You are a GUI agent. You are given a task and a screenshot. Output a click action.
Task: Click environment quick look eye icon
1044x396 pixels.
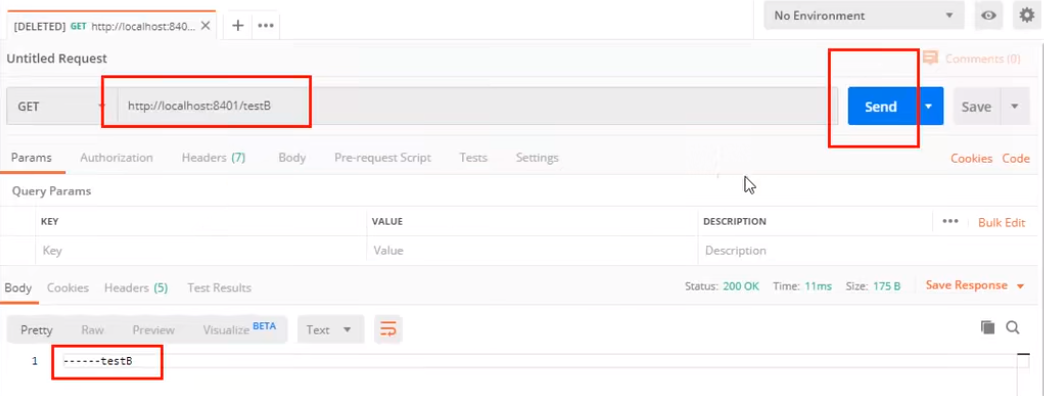click(x=989, y=15)
